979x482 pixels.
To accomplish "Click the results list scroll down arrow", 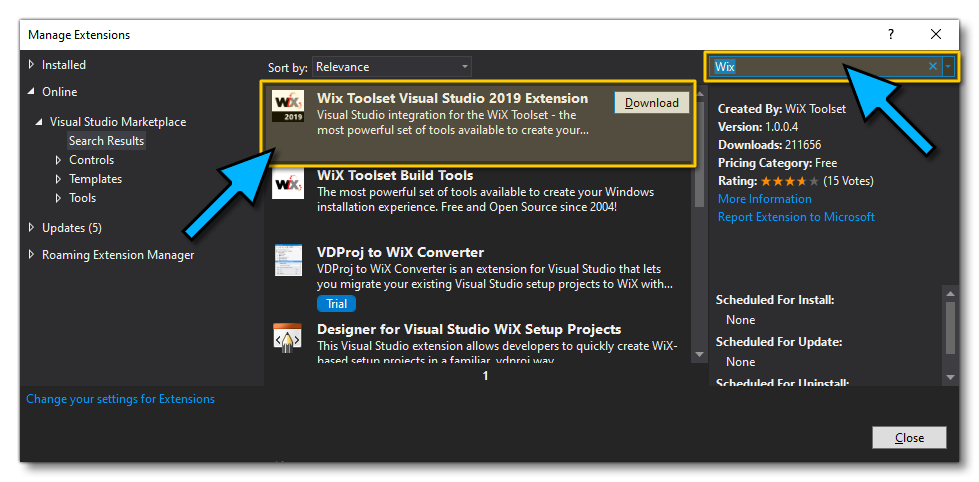I will click(699, 355).
